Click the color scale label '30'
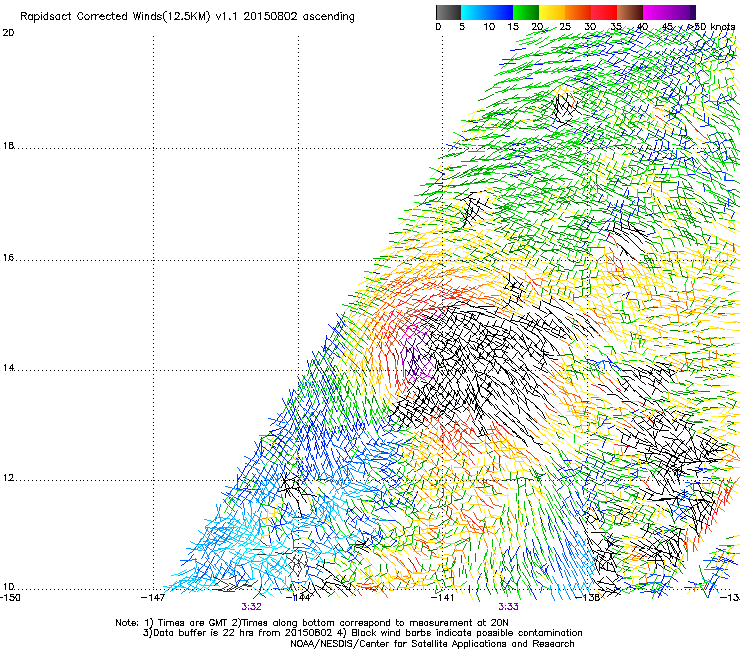 590,27
